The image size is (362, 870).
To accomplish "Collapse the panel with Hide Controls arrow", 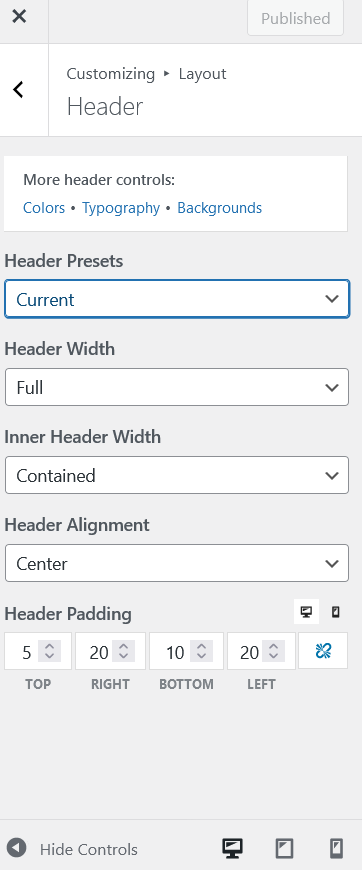I will click(x=17, y=848).
